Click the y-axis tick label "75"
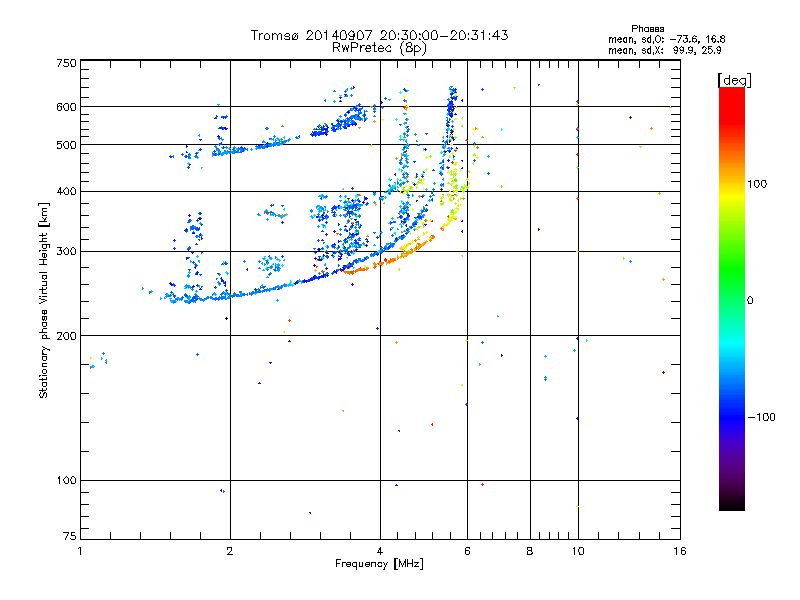This screenshot has height=600, width=800. (70, 536)
